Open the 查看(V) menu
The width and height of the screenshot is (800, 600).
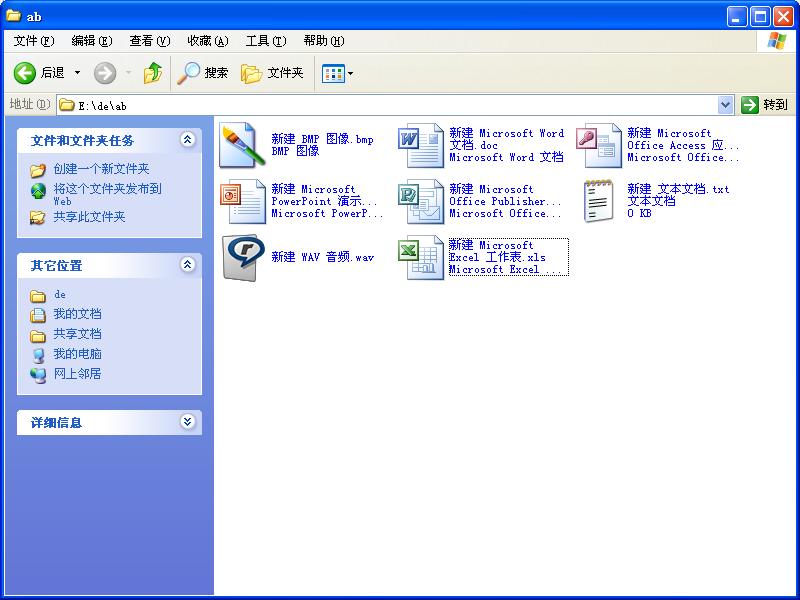[x=149, y=41]
